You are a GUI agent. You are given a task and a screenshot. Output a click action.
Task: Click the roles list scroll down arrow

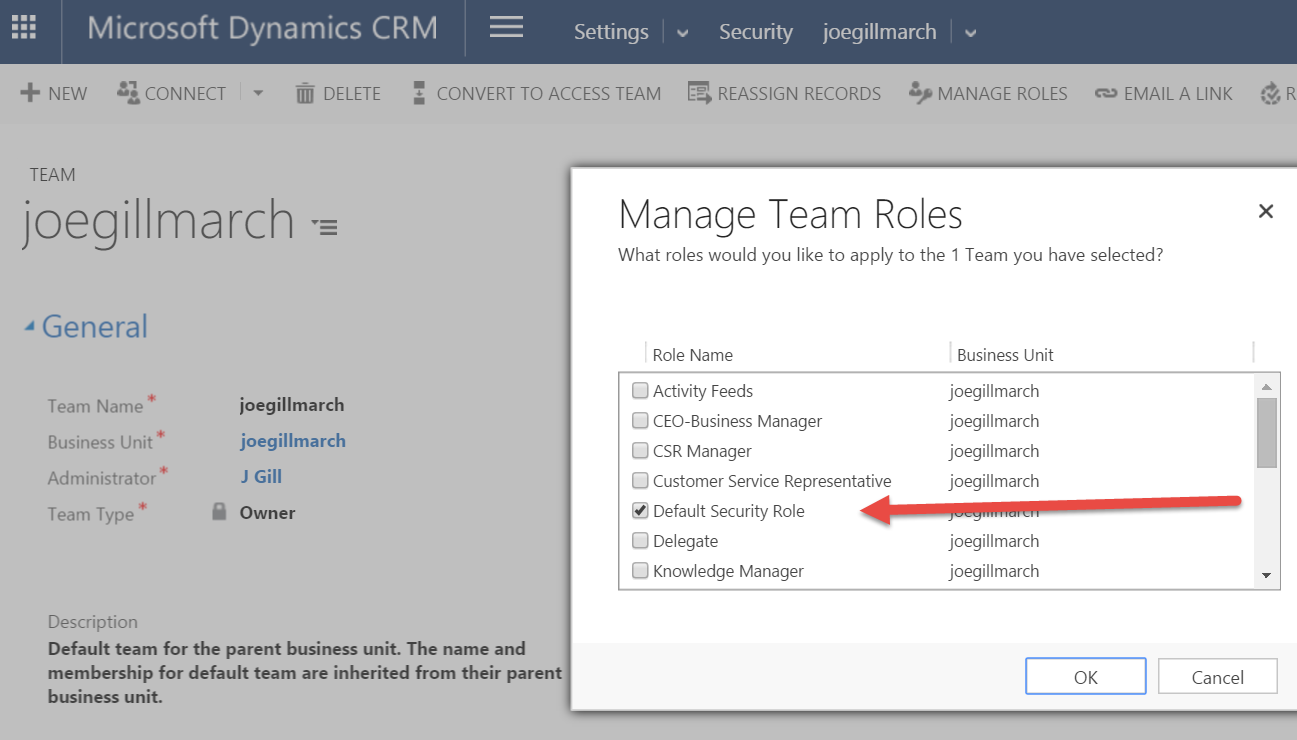[1267, 576]
